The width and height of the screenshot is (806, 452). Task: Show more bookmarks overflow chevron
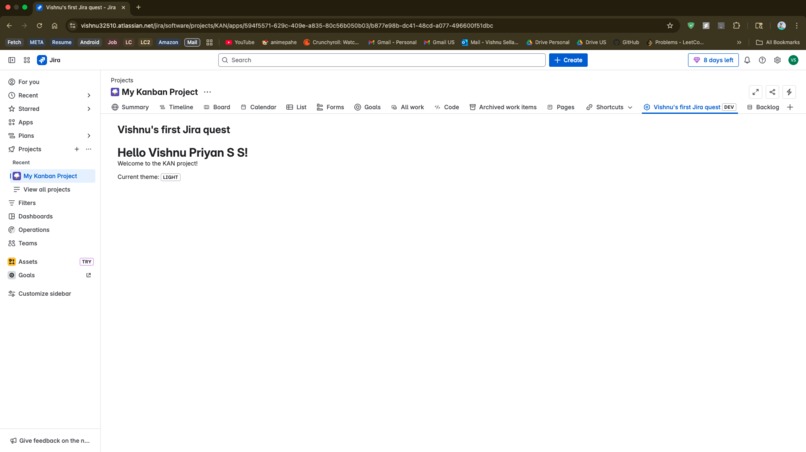739,42
